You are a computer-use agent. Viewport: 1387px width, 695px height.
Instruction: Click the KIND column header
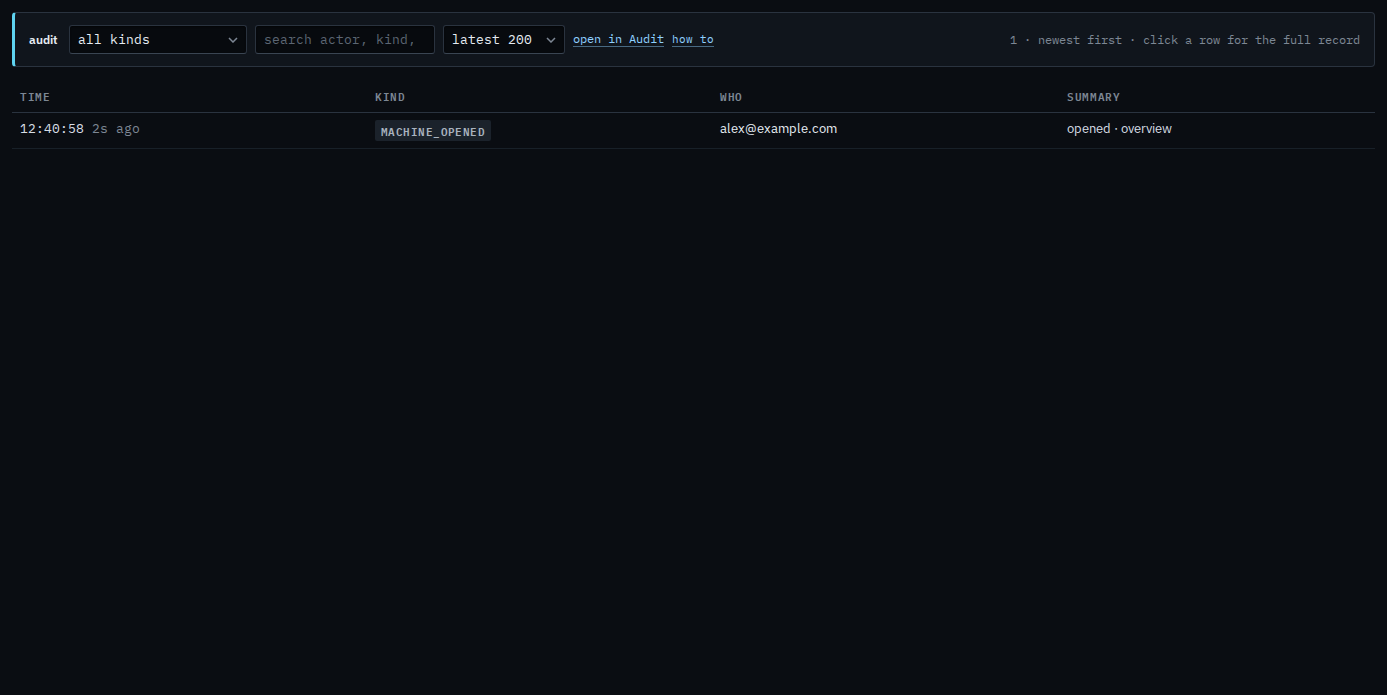coord(390,97)
